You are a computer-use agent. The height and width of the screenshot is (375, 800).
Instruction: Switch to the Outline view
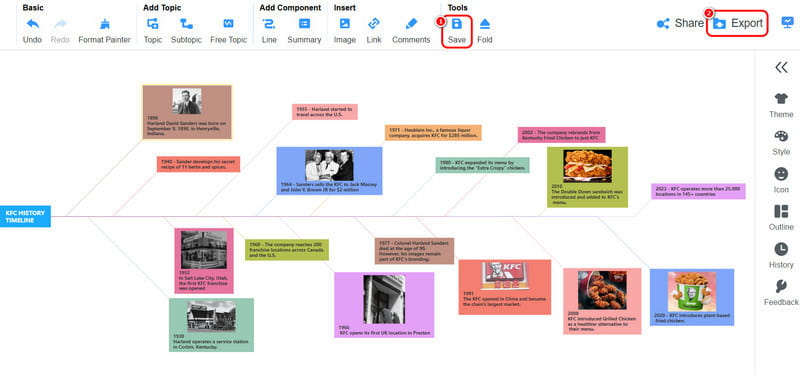[781, 218]
